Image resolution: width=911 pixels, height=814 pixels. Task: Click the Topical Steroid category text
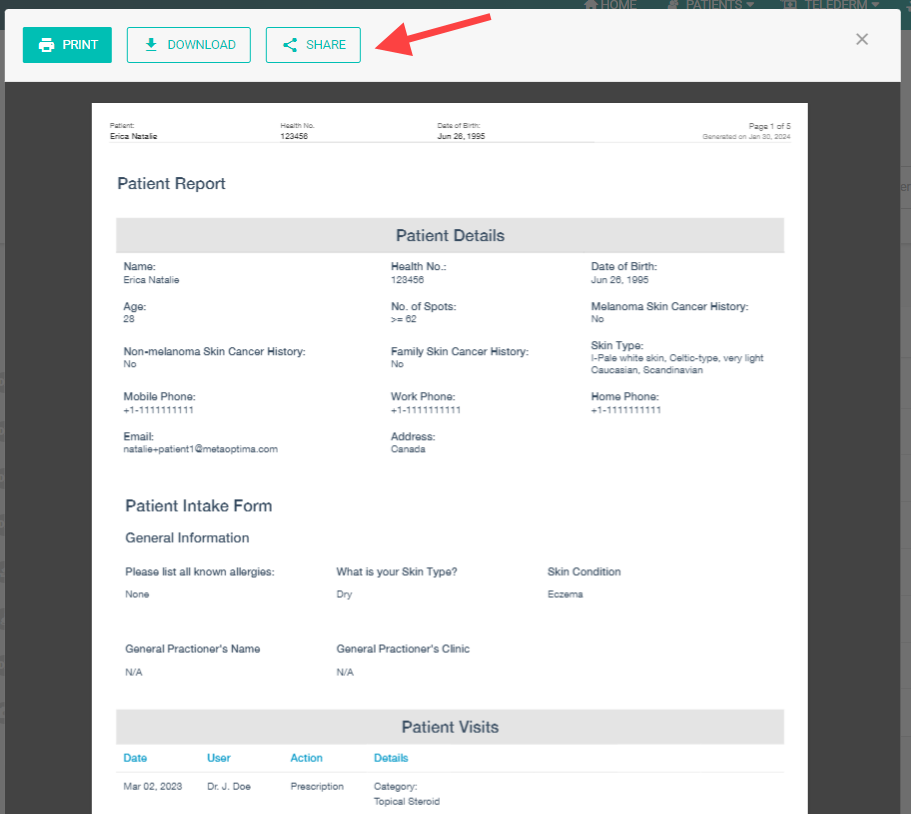(407, 801)
